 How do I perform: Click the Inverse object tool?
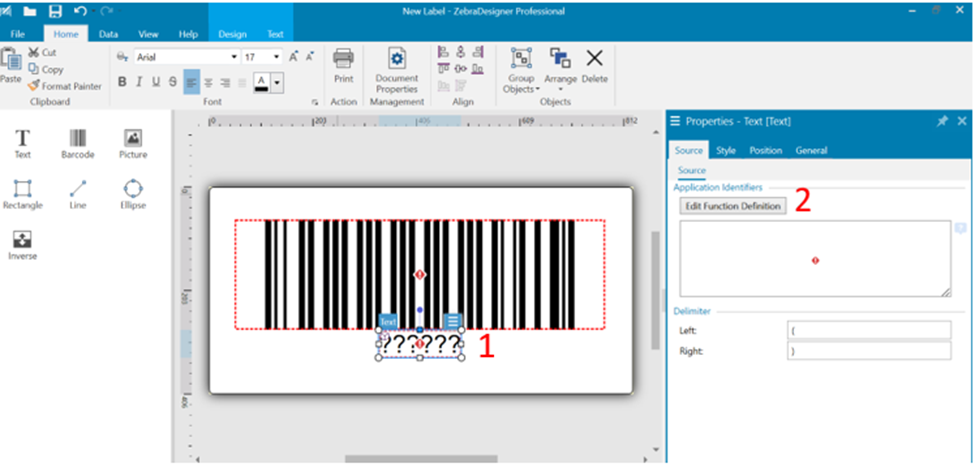(22, 243)
